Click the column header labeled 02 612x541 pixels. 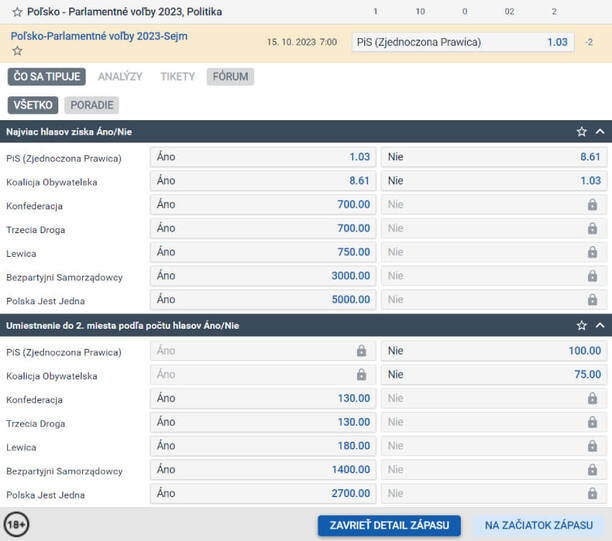(509, 12)
